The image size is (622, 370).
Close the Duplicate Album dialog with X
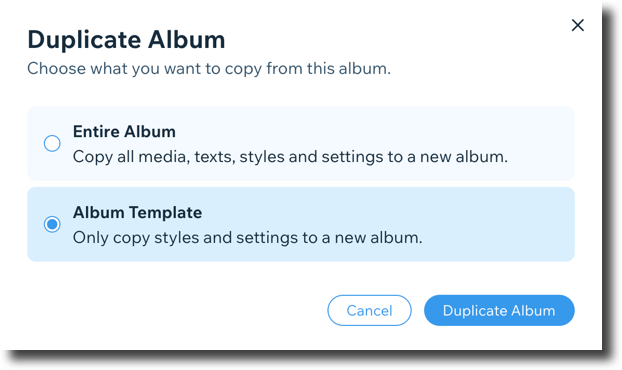[x=578, y=25]
